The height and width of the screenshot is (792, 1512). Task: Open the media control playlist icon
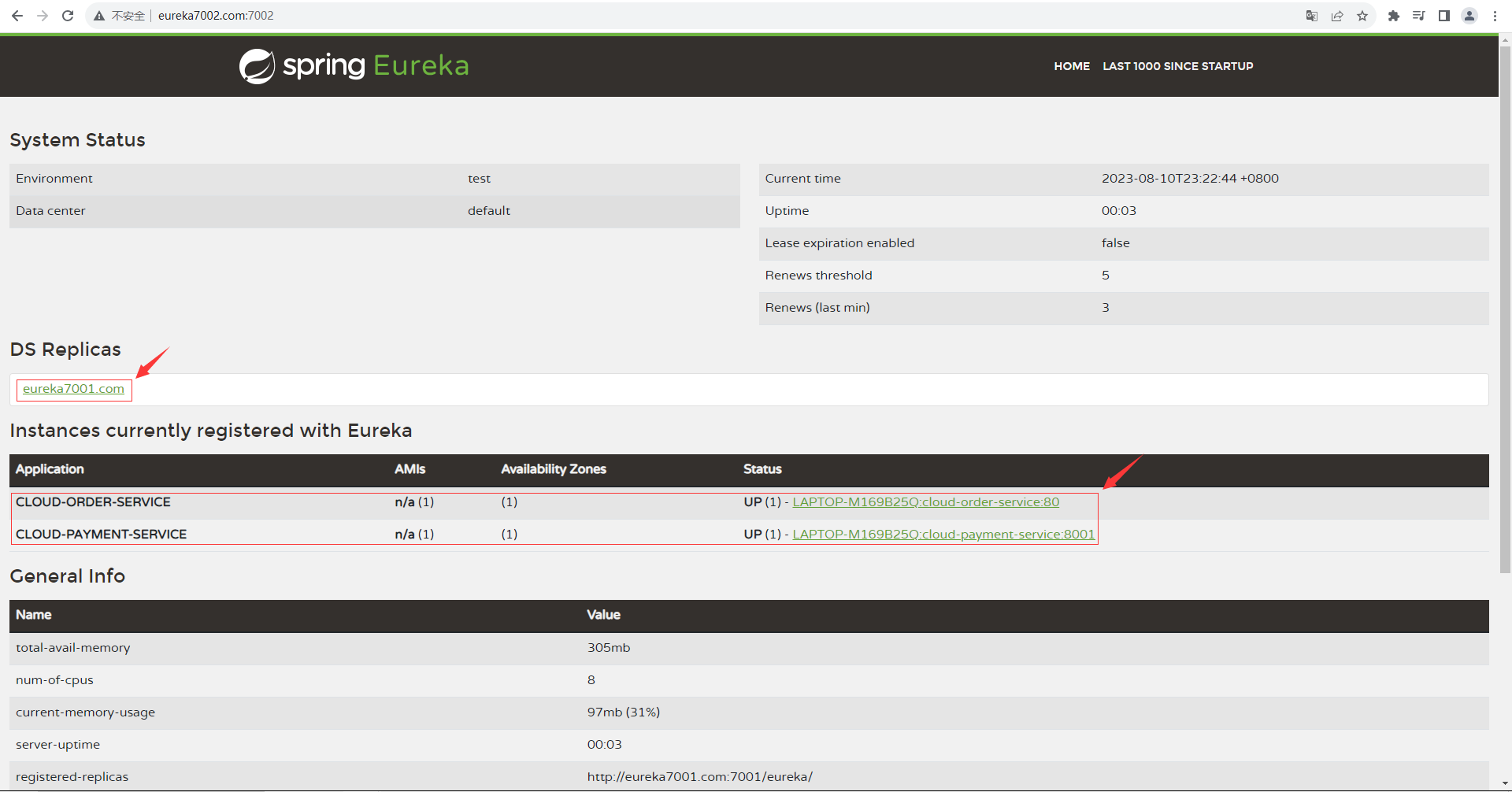1419,16
